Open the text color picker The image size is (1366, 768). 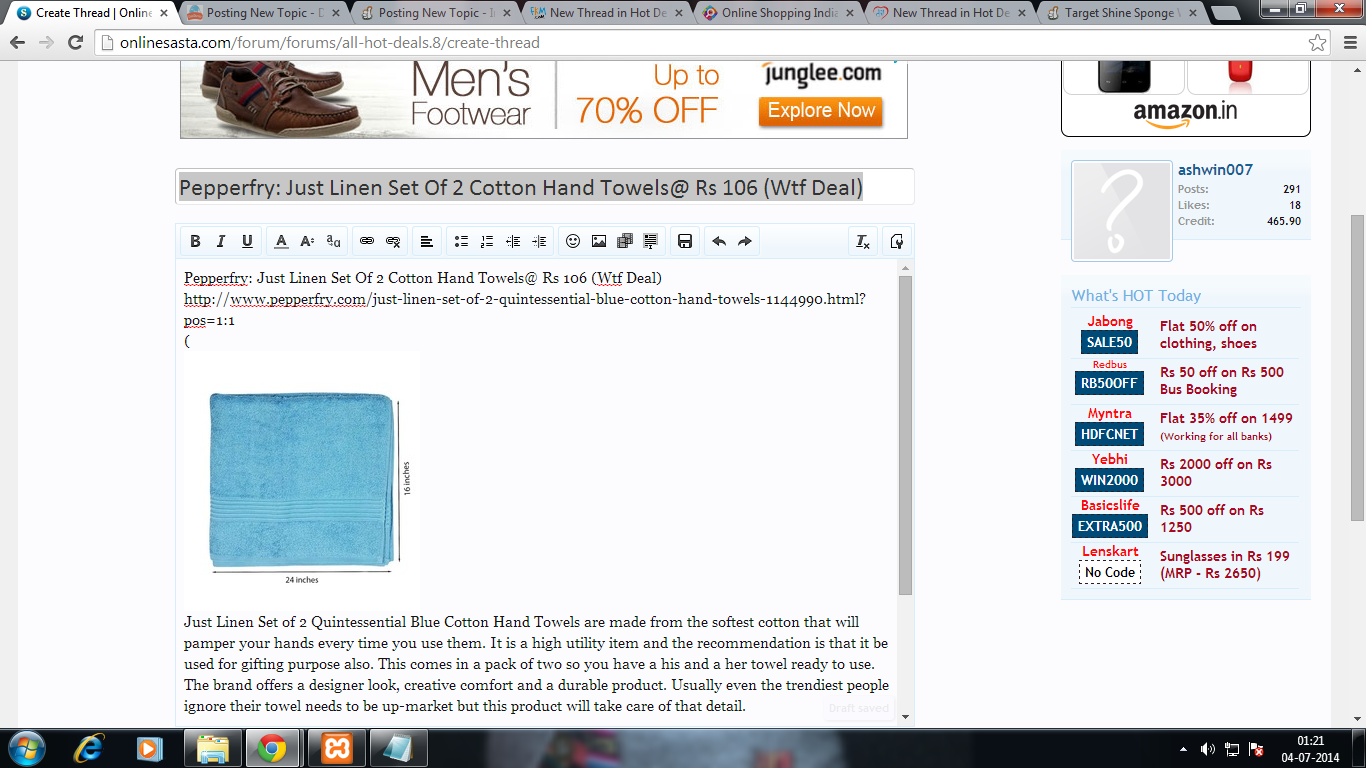click(x=282, y=241)
